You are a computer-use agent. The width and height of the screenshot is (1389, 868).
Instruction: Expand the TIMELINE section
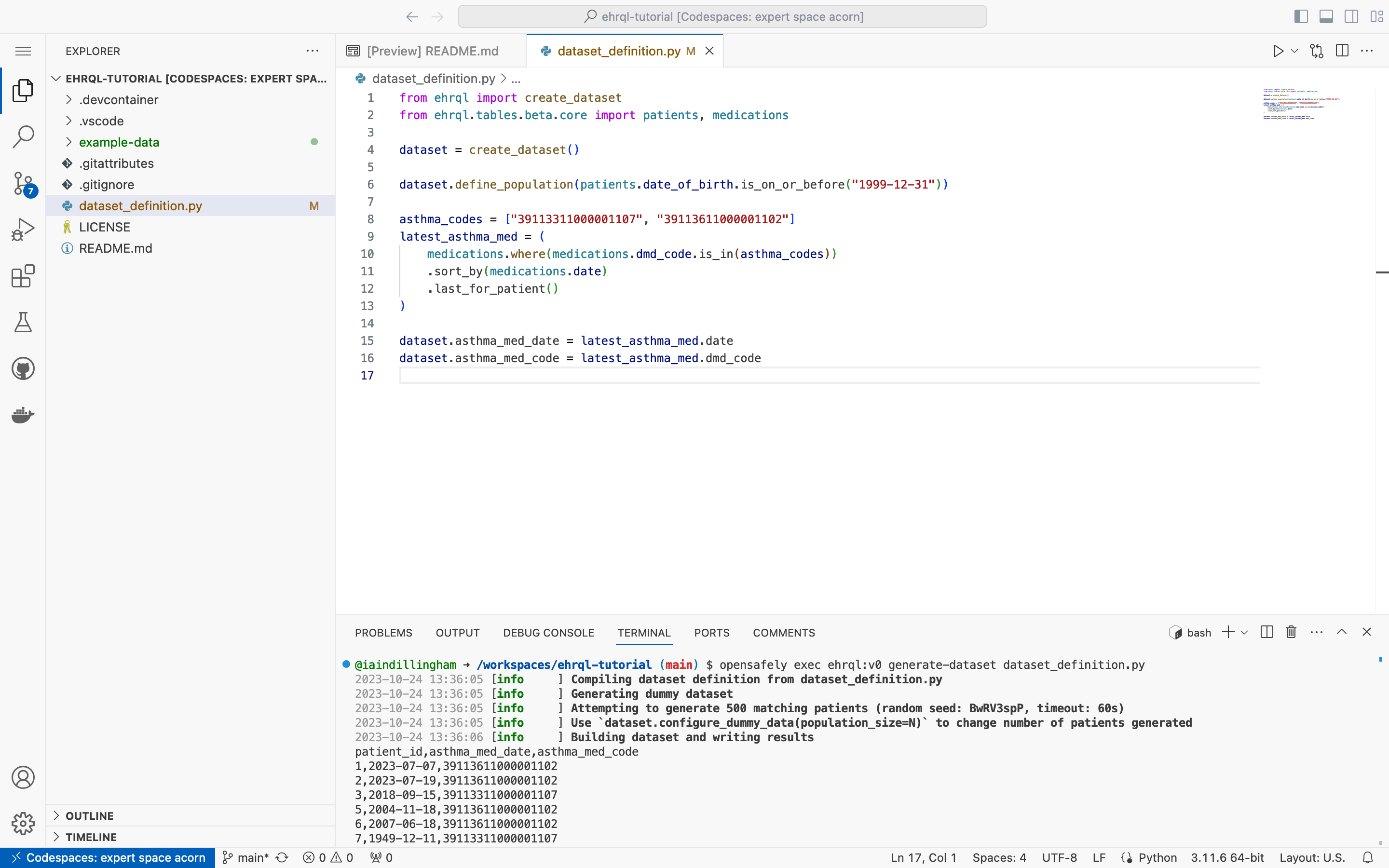(91, 837)
